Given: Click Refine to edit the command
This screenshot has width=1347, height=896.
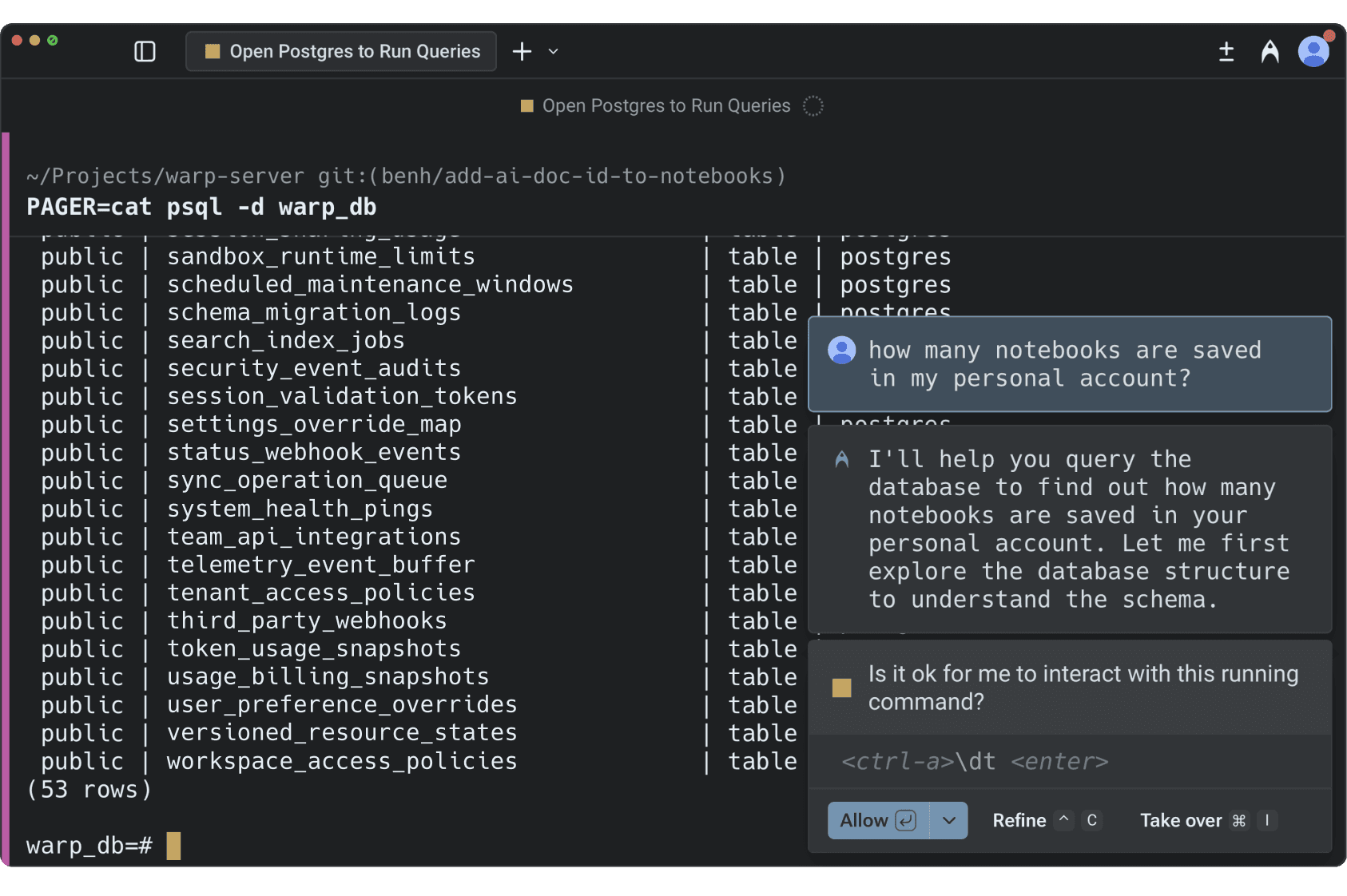Looking at the screenshot, I should pos(1020,820).
